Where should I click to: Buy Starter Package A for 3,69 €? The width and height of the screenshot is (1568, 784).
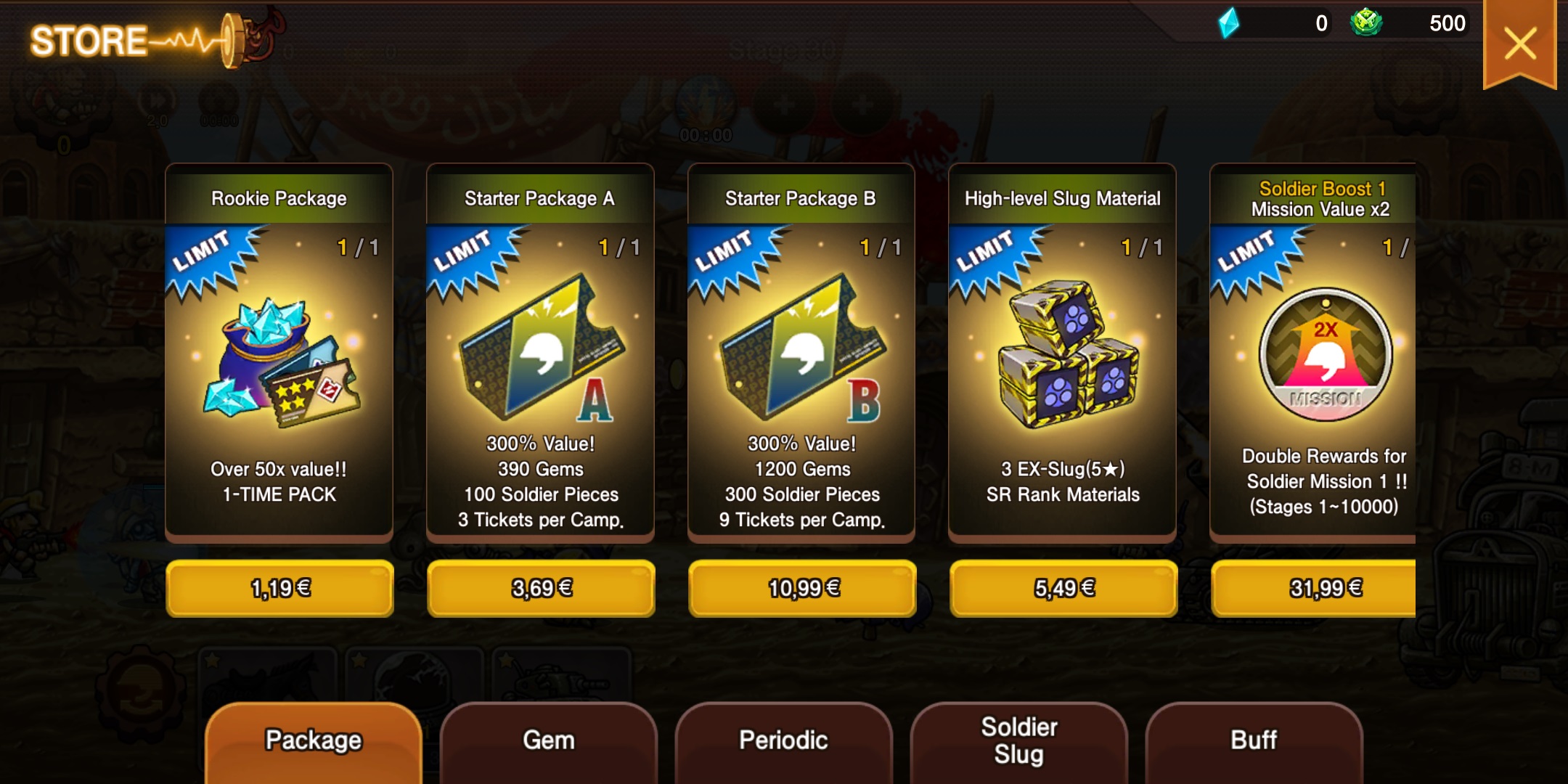point(542,588)
